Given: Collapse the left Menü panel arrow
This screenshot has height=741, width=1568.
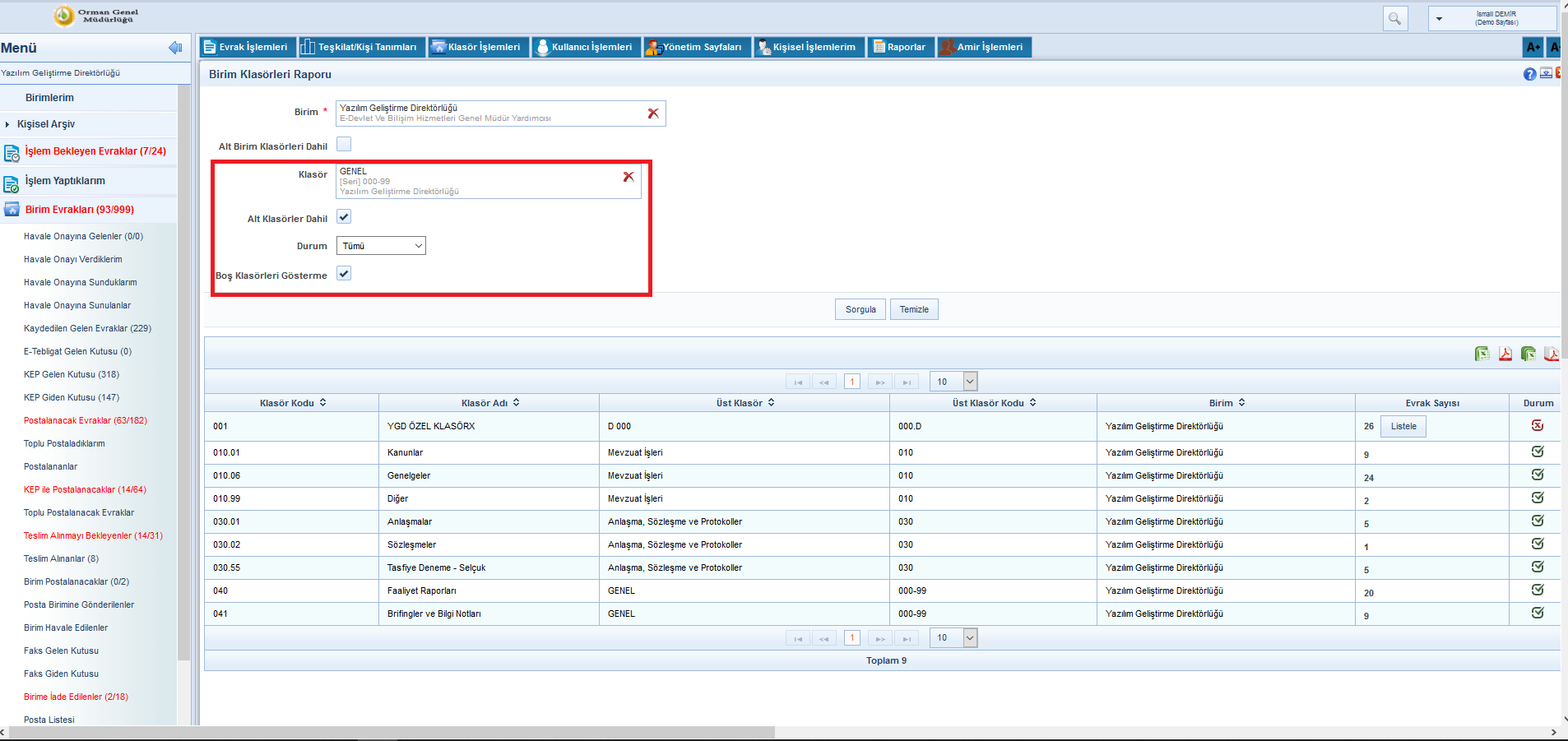Looking at the screenshot, I should (x=174, y=48).
